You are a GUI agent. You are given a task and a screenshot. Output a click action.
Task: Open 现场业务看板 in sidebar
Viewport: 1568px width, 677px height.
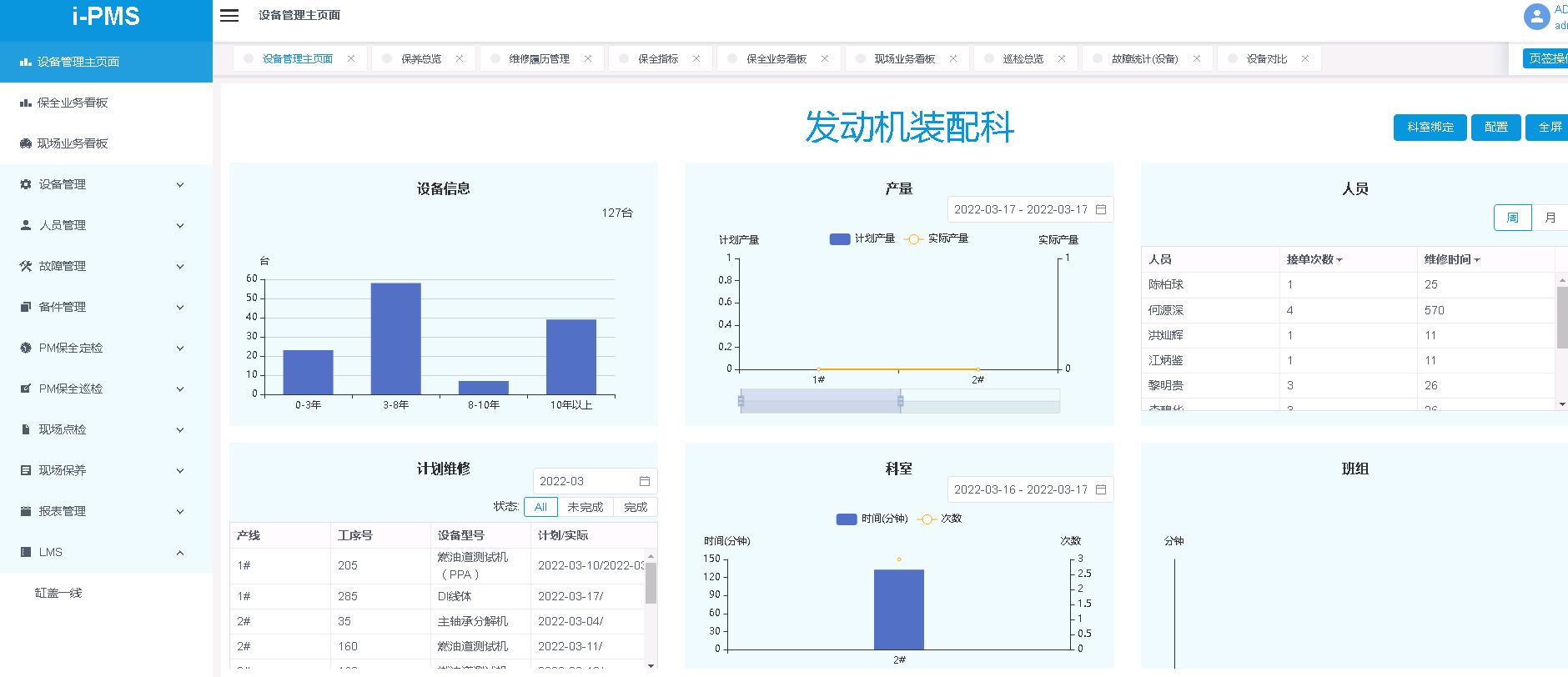click(106, 143)
